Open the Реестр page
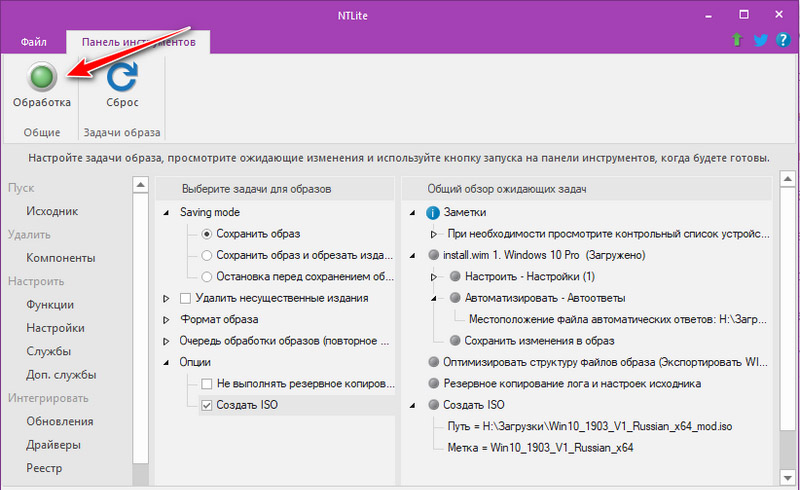Screen dimensions: 800x490 (x=44, y=468)
